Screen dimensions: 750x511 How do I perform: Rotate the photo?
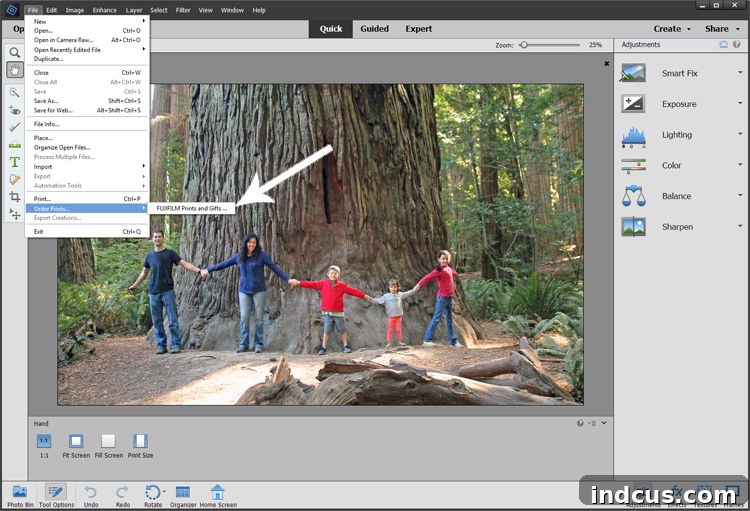153,496
